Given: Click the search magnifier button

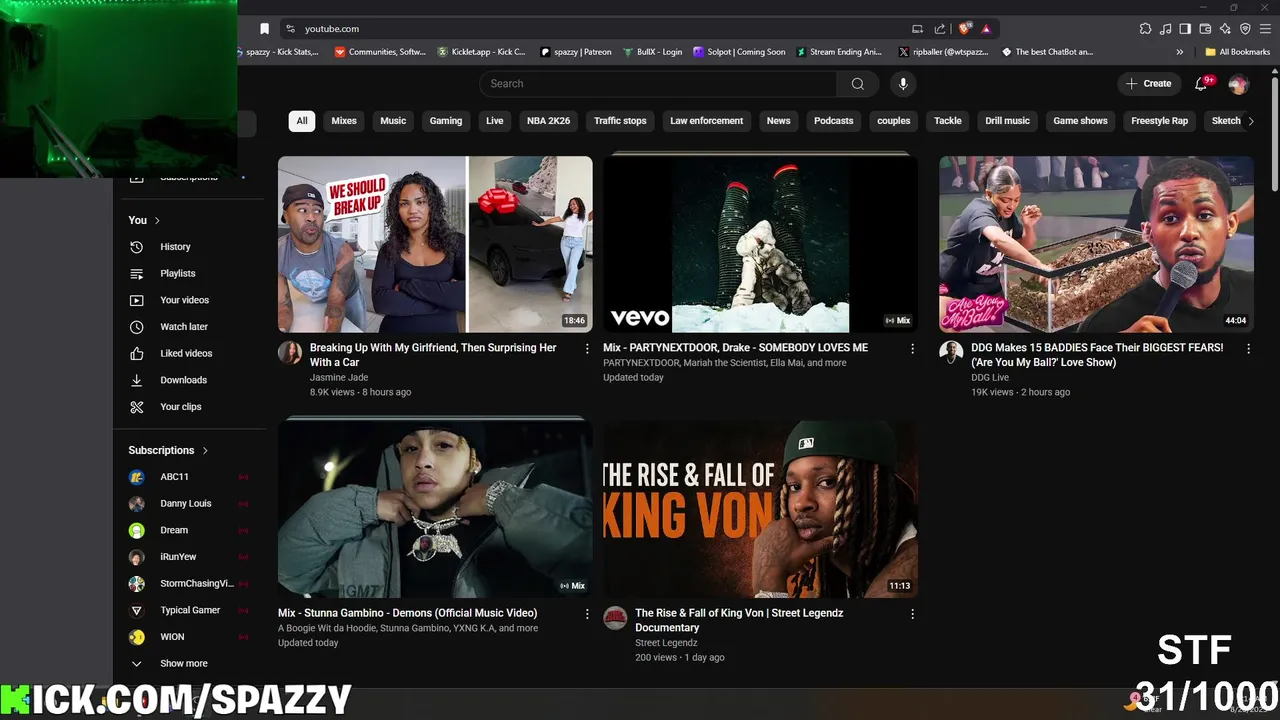Looking at the screenshot, I should pyautogui.click(x=857, y=84).
